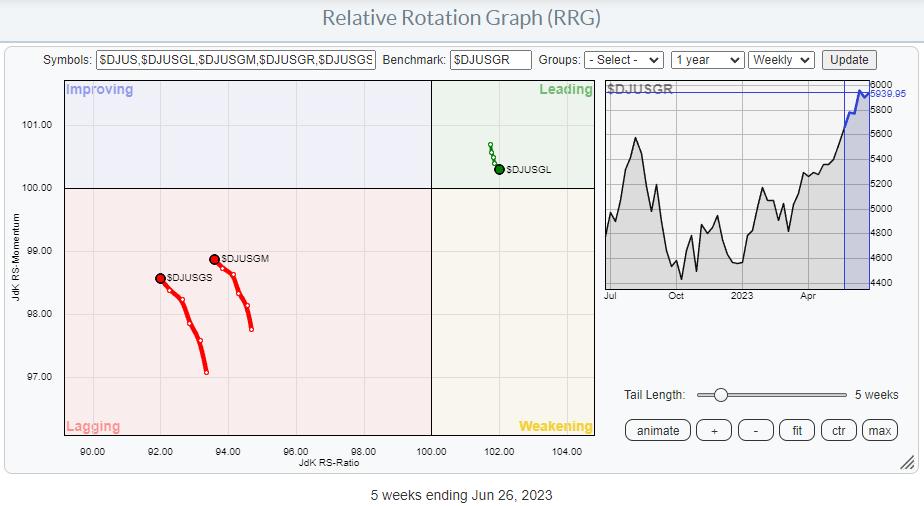Select the $DJUSGM red data point
The width and height of the screenshot is (924, 506).
pyautogui.click(x=214, y=259)
